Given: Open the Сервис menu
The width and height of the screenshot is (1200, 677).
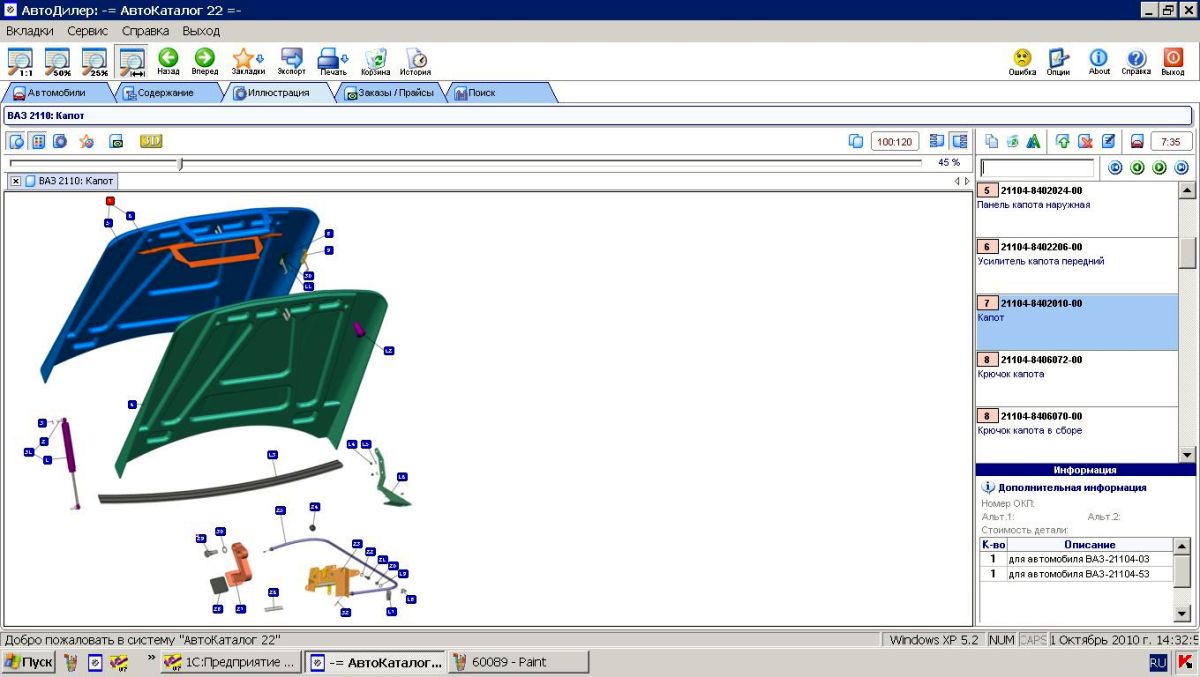Looking at the screenshot, I should coord(88,31).
